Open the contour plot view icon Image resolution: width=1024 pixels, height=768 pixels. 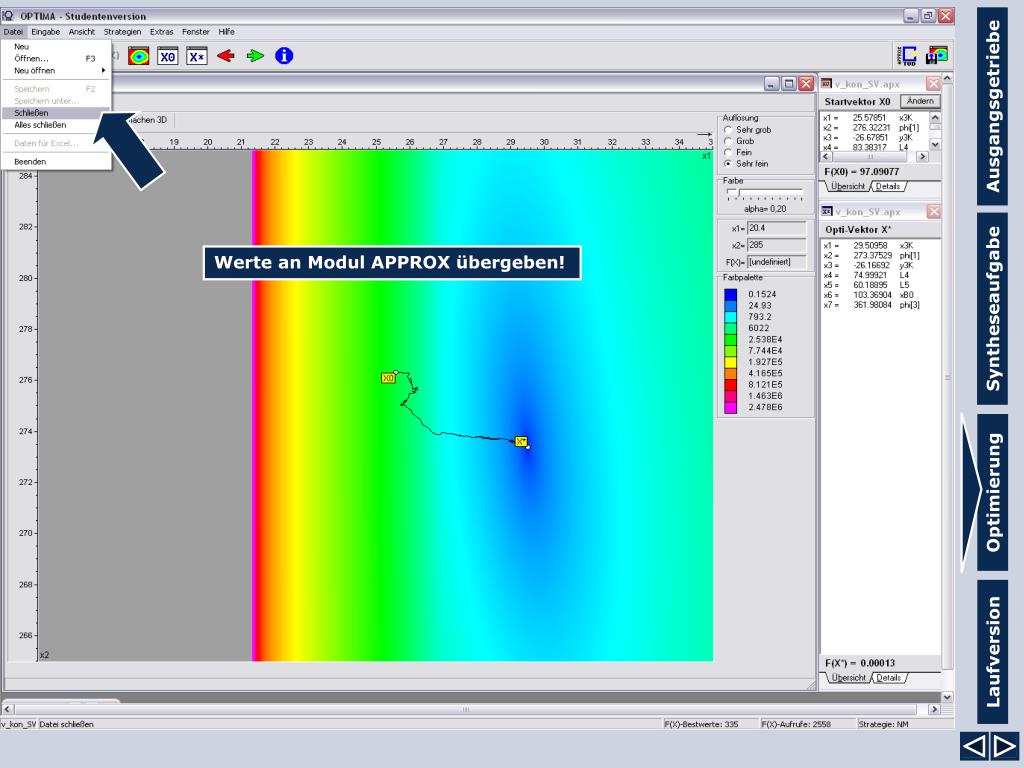tap(138, 56)
